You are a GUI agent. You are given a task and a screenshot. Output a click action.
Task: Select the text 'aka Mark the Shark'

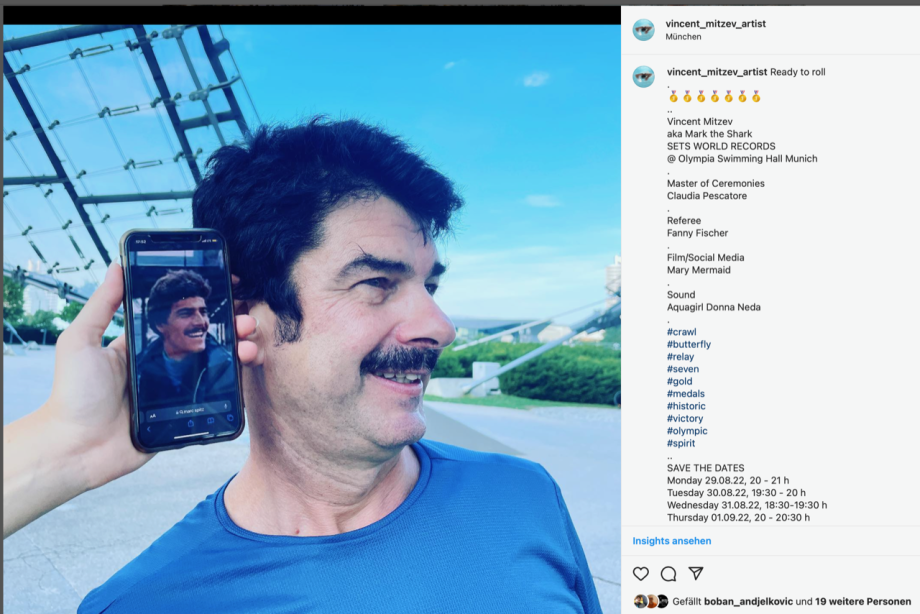pyautogui.click(x=709, y=134)
